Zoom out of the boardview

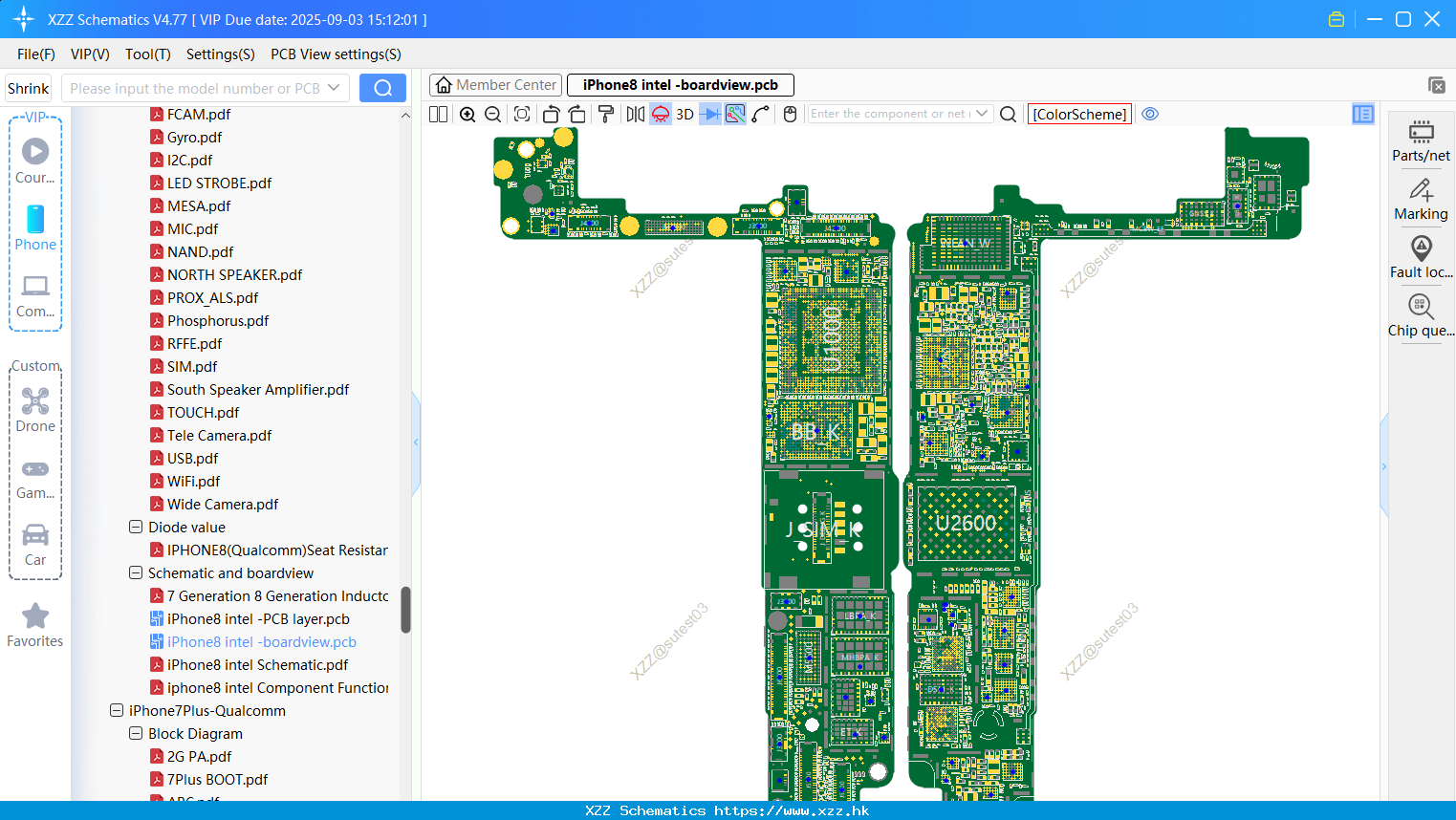(x=492, y=114)
